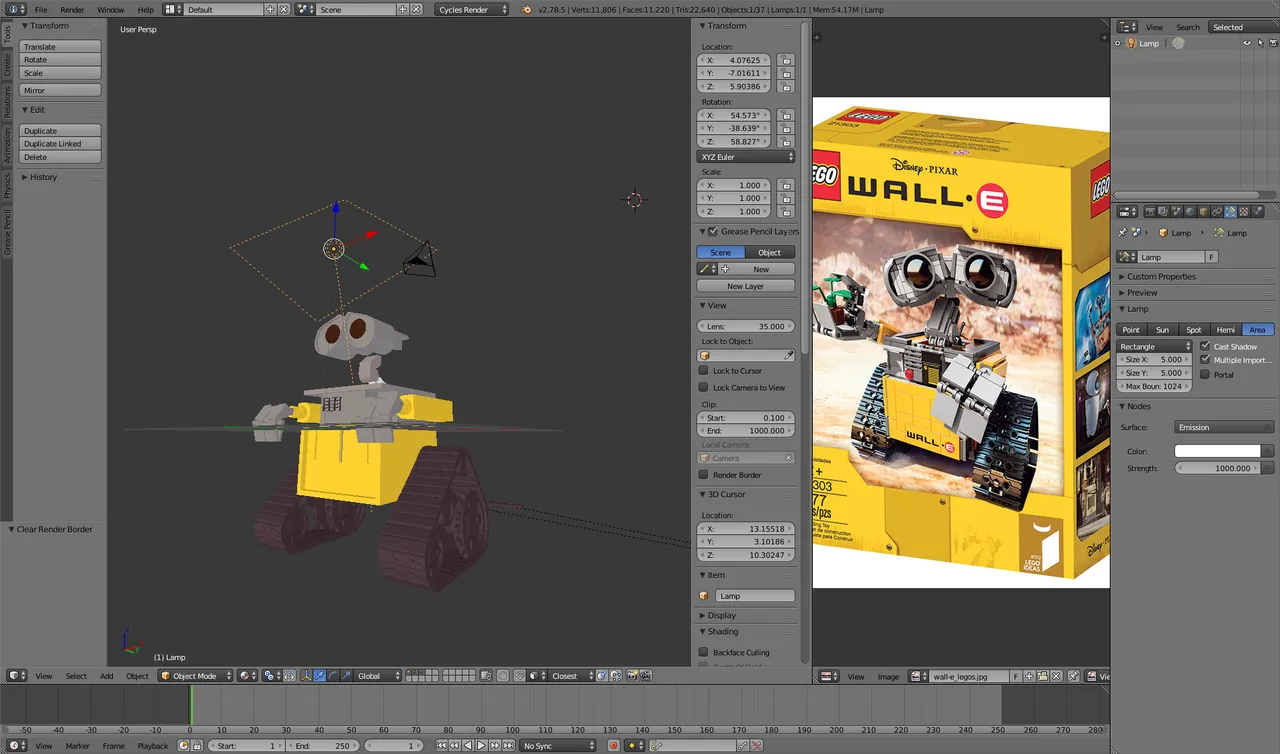
Task: Open the No Sync playback dropdown
Action: pos(558,745)
